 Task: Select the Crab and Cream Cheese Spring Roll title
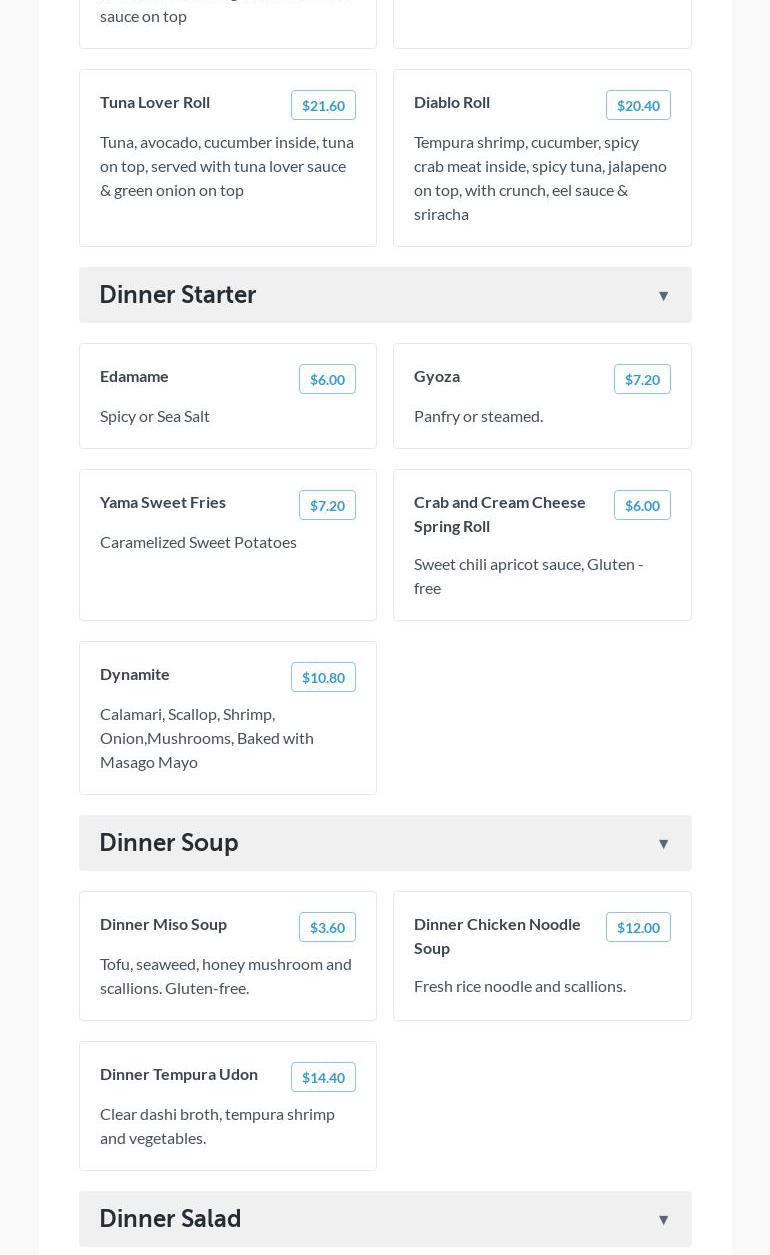[x=500, y=514]
